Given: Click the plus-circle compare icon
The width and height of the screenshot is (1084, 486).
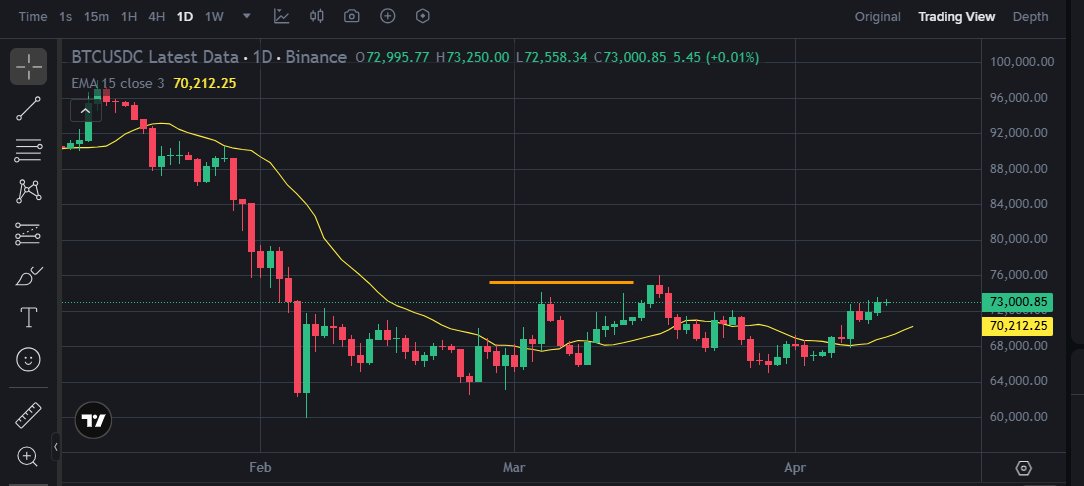Looking at the screenshot, I should pos(387,16).
